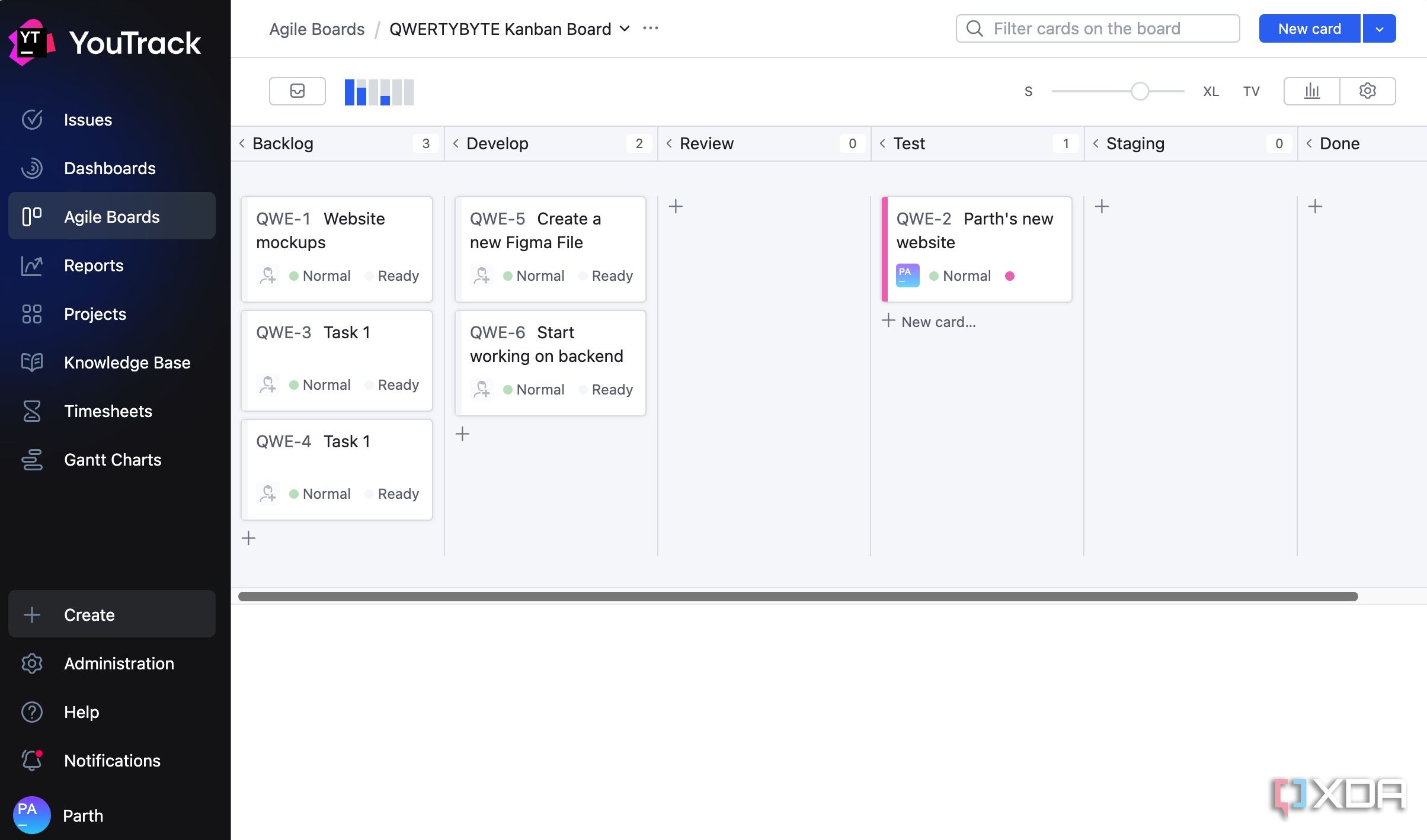
Task: Collapse the Backlog column chevron
Action: (242, 143)
